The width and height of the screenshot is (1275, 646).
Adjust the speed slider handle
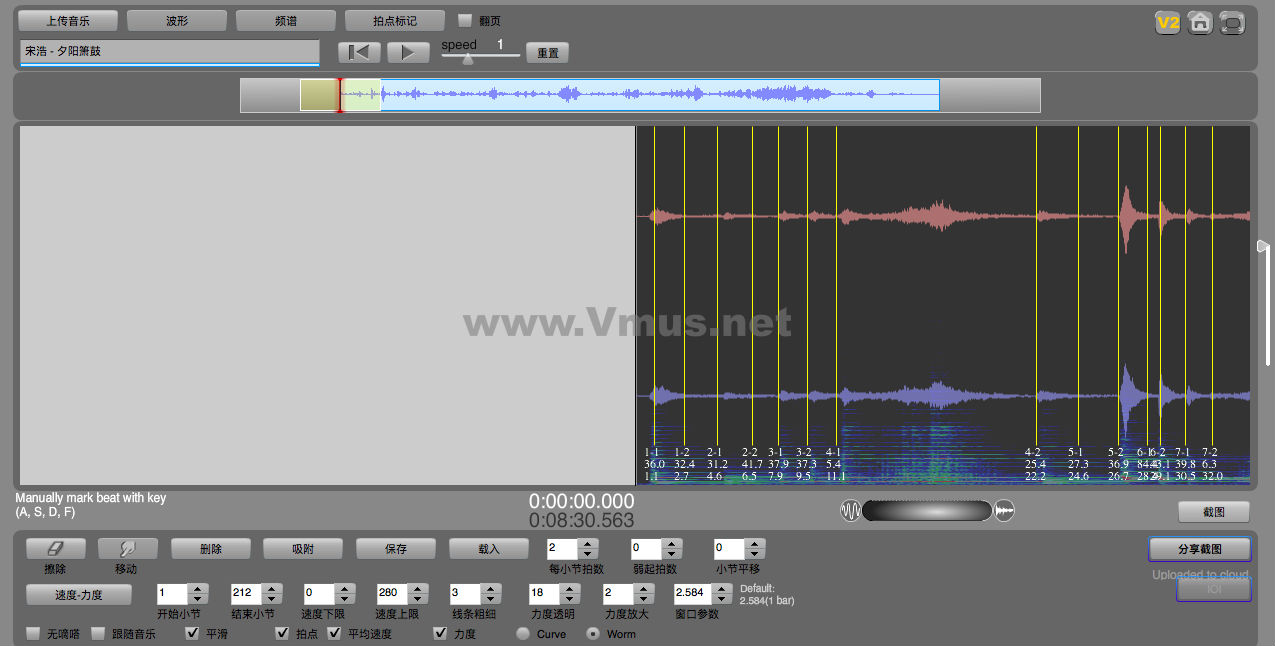[467, 59]
